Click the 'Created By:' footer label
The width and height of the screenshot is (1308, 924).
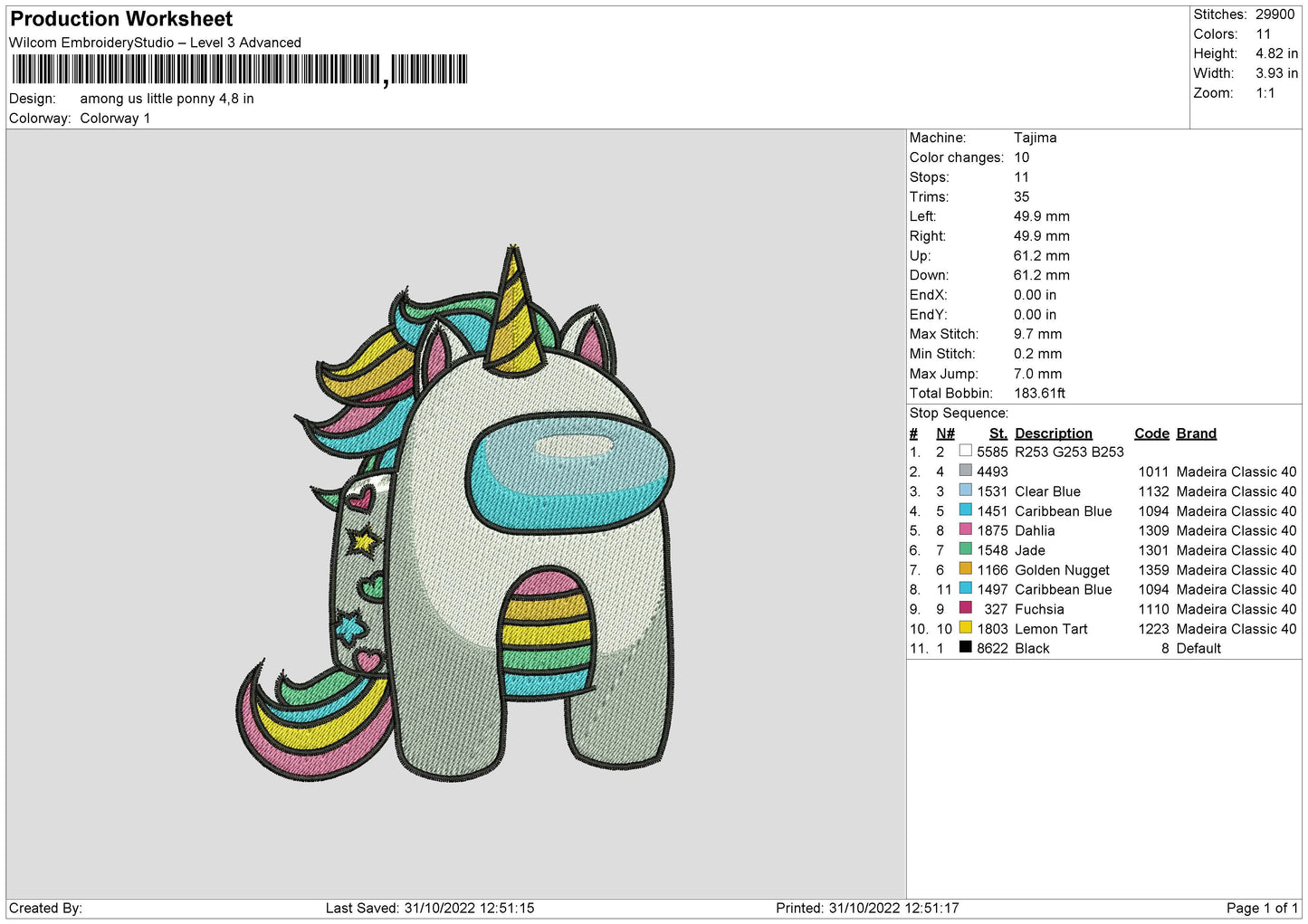pos(45,909)
